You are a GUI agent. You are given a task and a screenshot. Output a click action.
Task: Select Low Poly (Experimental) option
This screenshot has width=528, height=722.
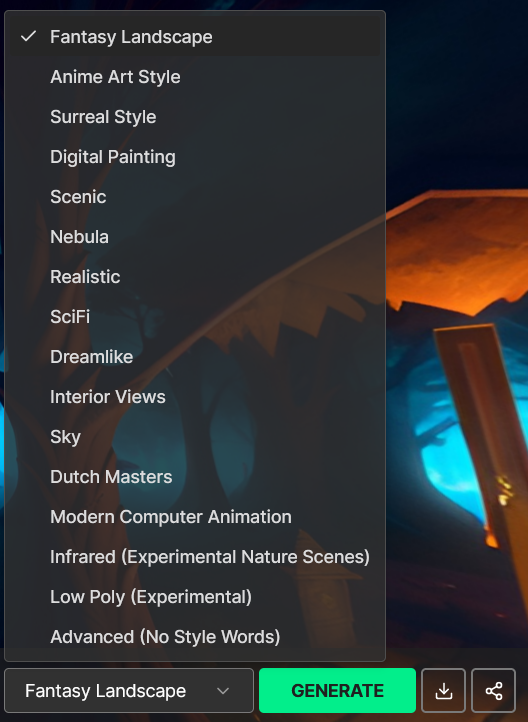click(x=195, y=597)
